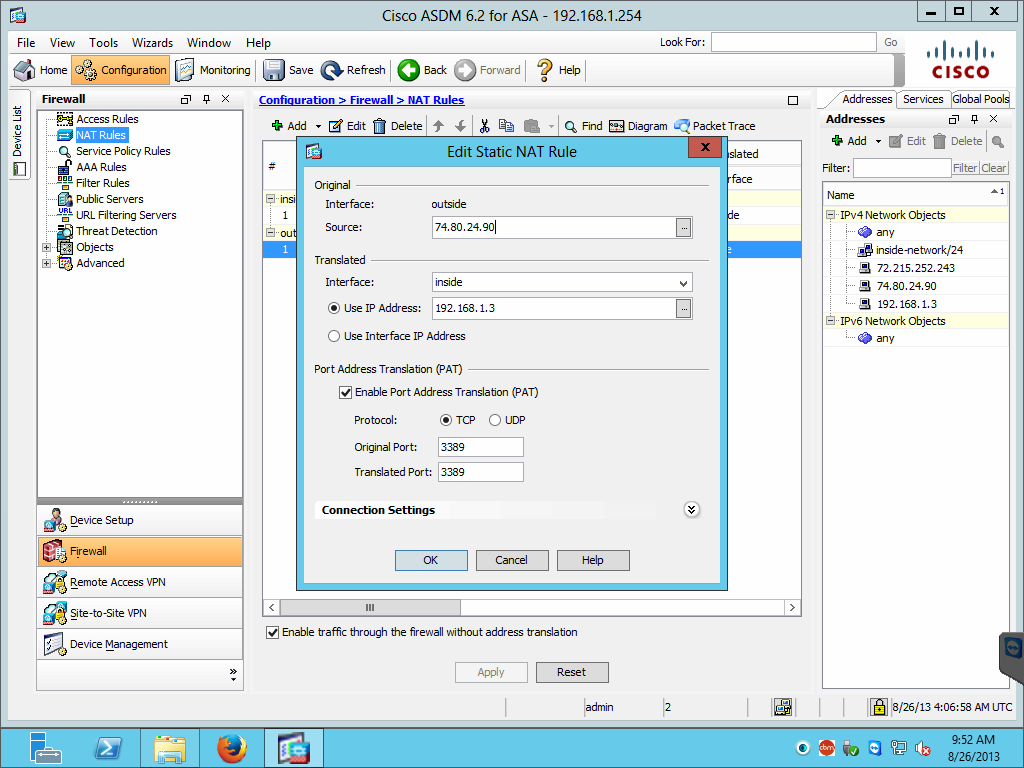Paste a NAT rule from the clipboard
1024x768 pixels.
pos(532,125)
